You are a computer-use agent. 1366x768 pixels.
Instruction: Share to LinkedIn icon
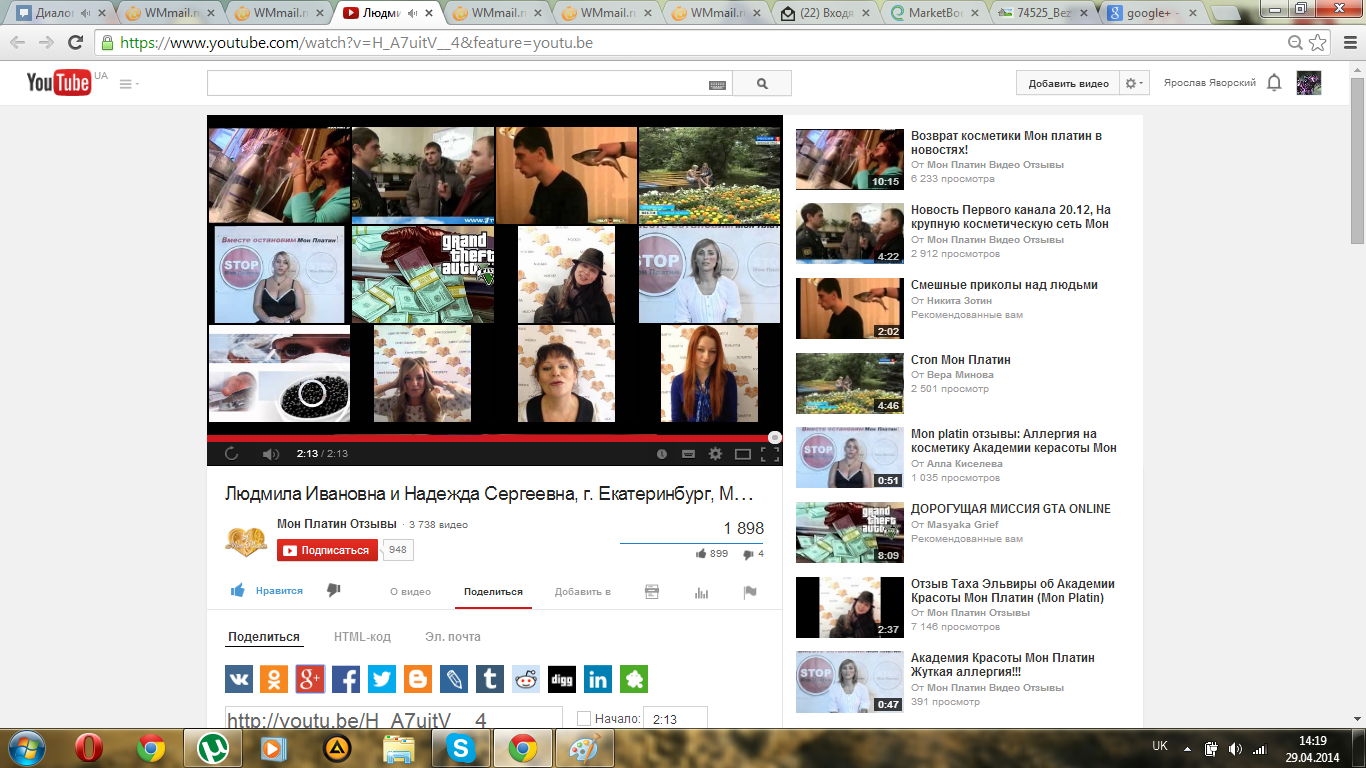tap(598, 679)
